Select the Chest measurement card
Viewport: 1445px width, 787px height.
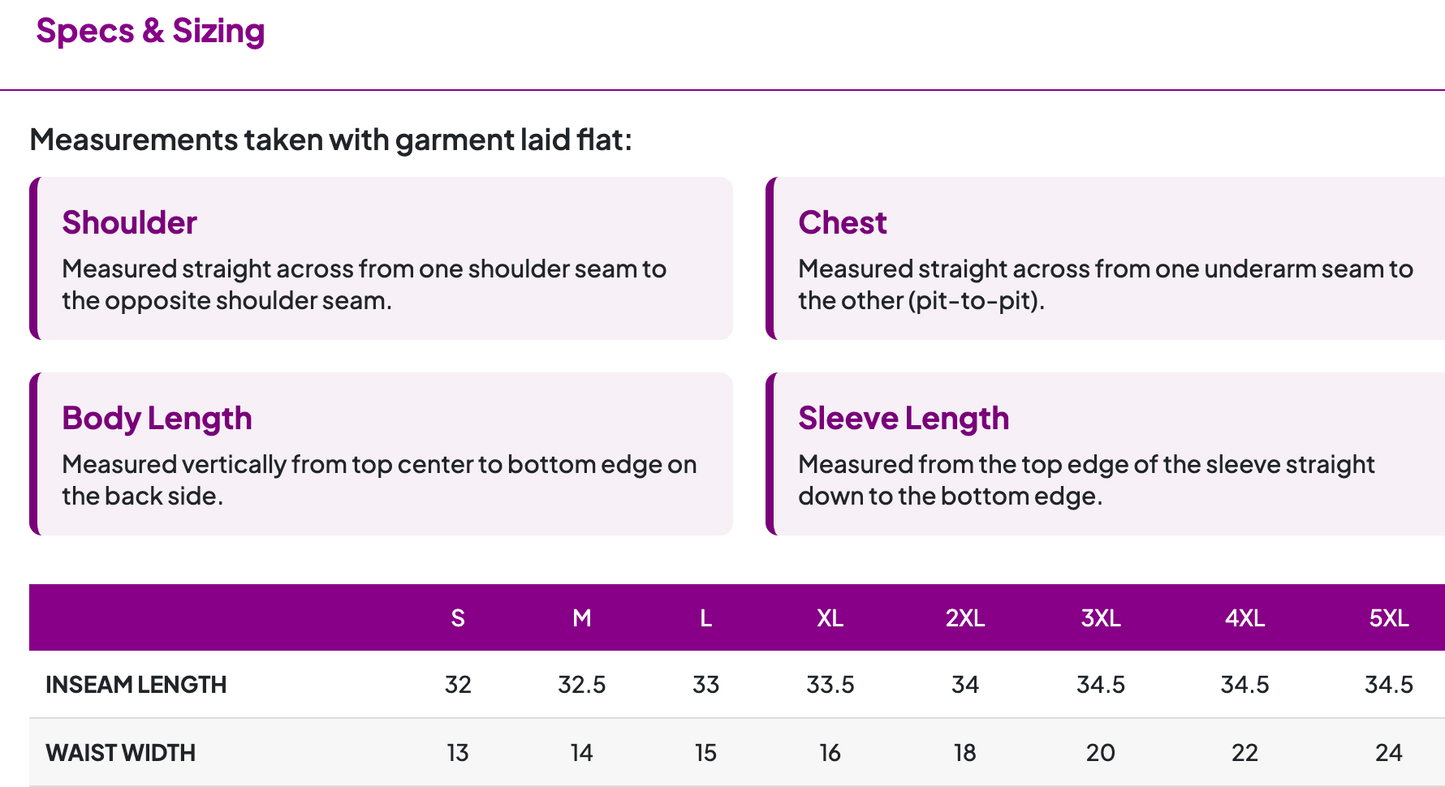point(1105,258)
